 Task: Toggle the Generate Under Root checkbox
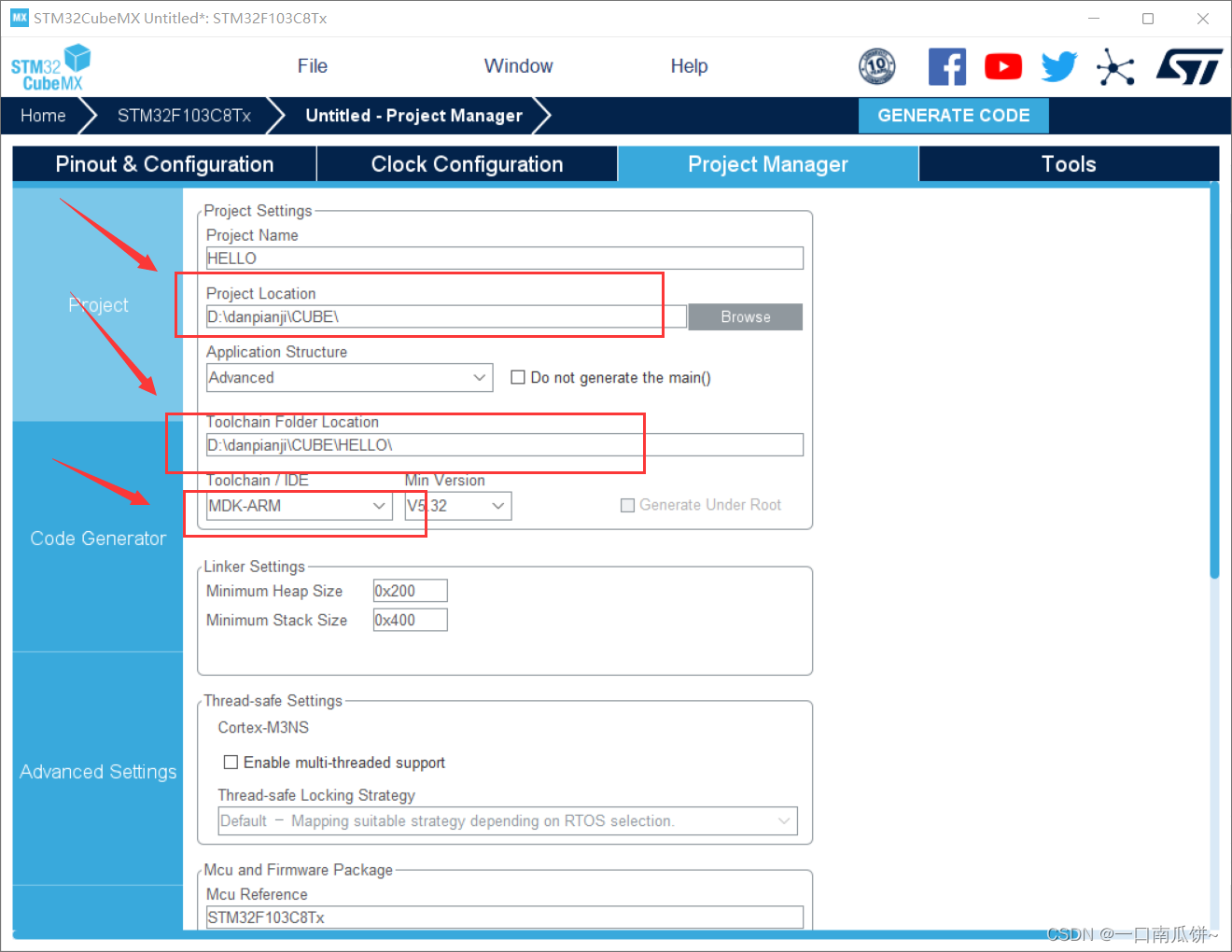tap(628, 505)
